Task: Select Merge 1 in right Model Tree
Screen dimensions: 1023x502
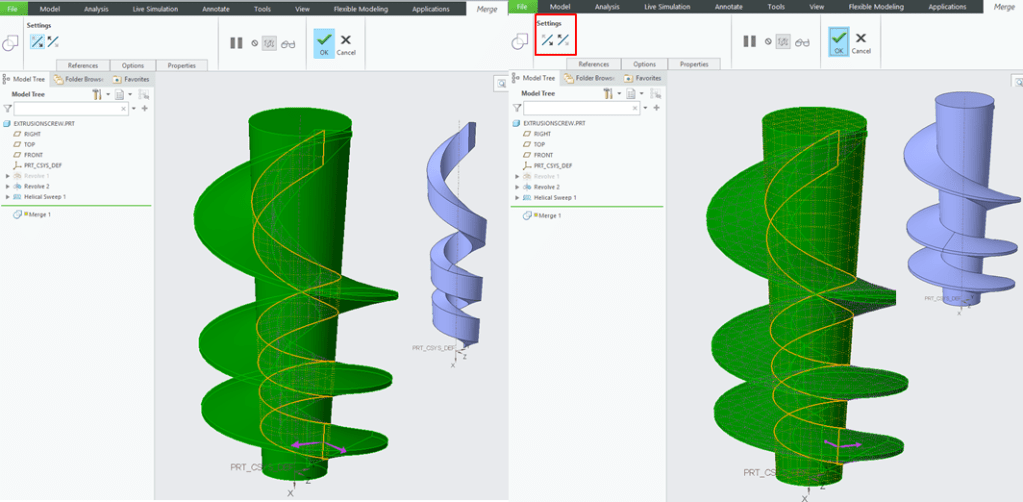Action: tap(546, 216)
